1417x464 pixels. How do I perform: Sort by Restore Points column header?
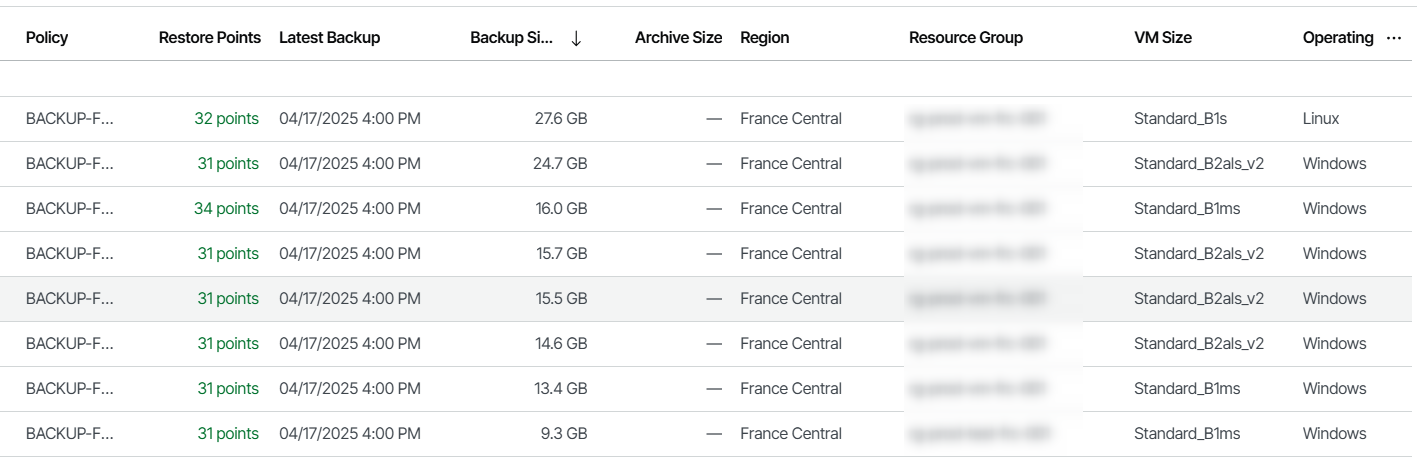(210, 38)
